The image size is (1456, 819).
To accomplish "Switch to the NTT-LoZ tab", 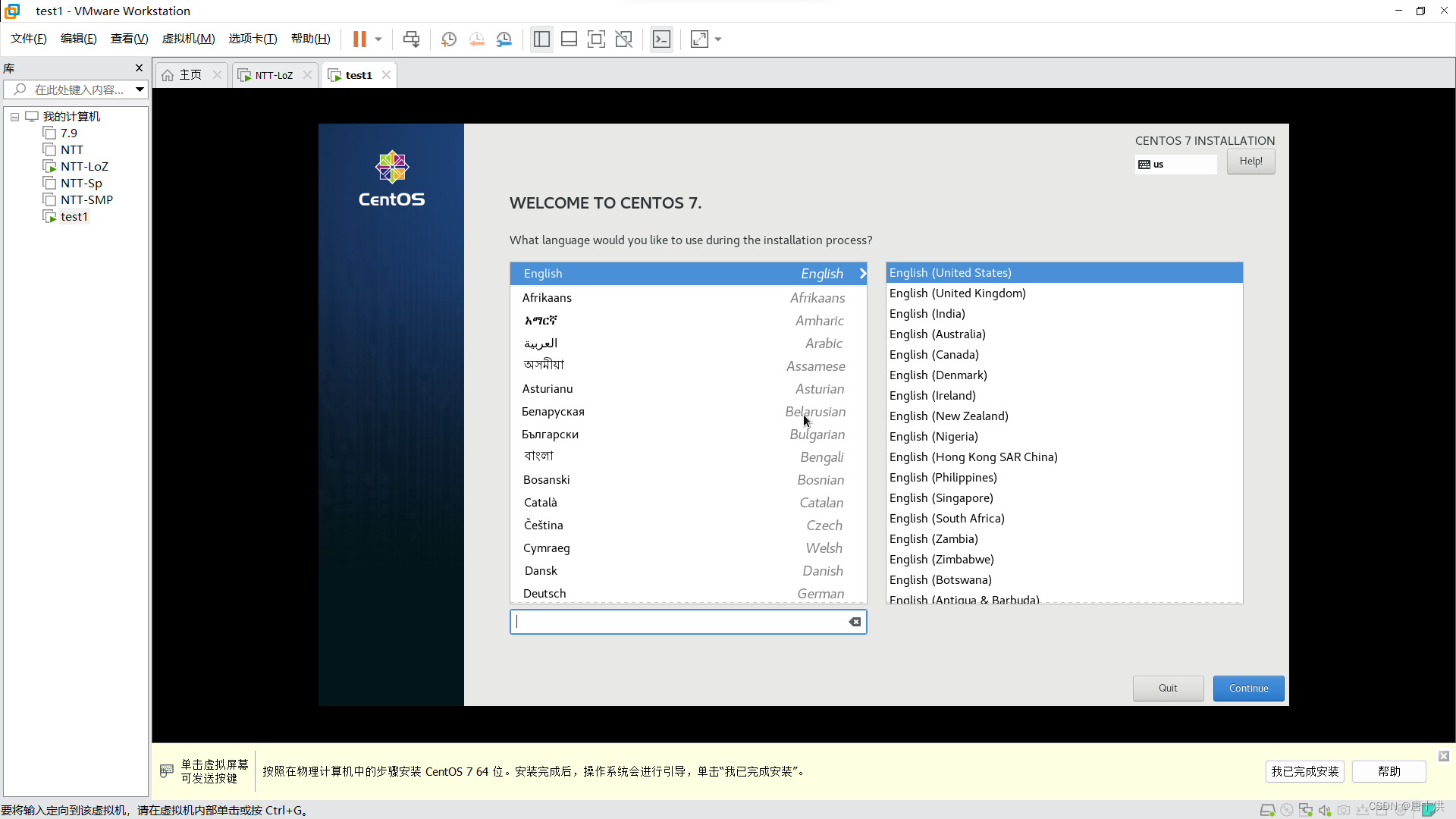I will click(x=274, y=75).
